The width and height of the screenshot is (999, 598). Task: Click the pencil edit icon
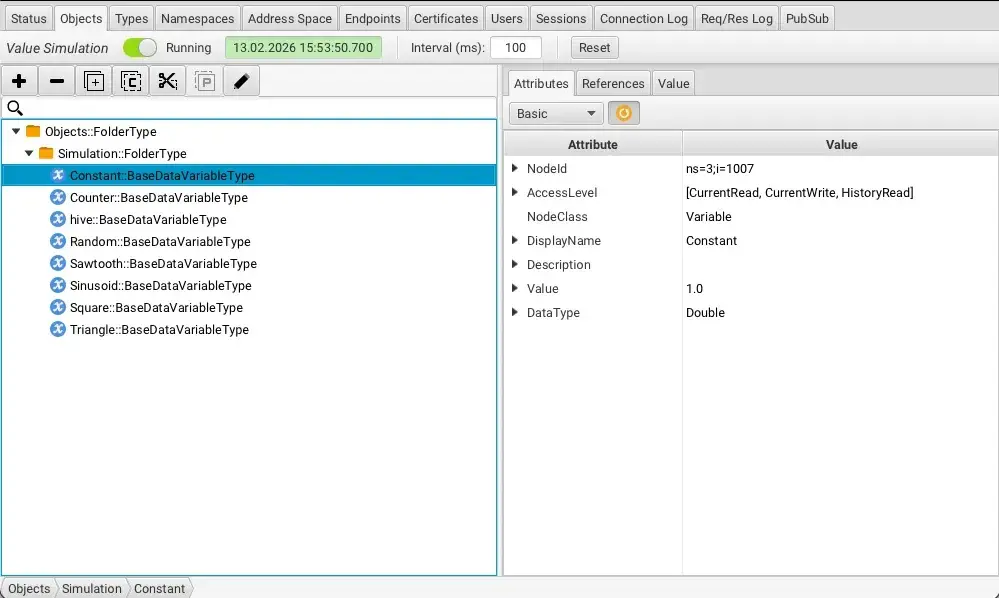coord(241,81)
